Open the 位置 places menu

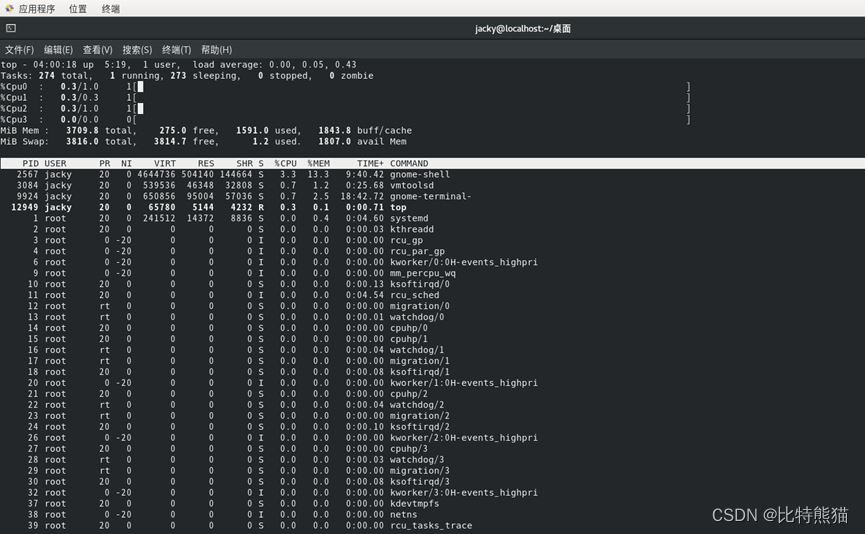click(x=78, y=9)
